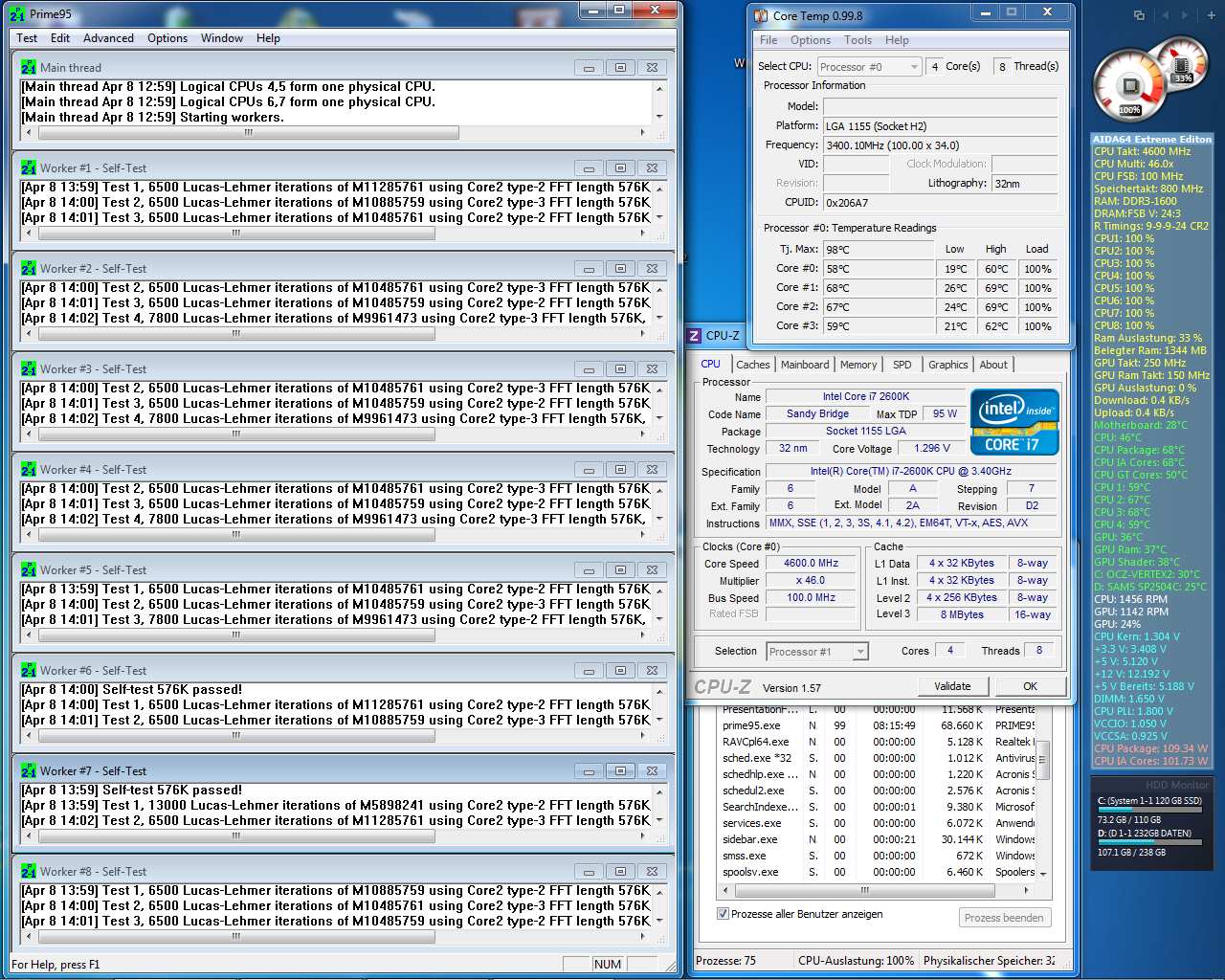This screenshot has height=980, width=1225.
Task: Open Prime95 Advanced menu
Action: 108,38
